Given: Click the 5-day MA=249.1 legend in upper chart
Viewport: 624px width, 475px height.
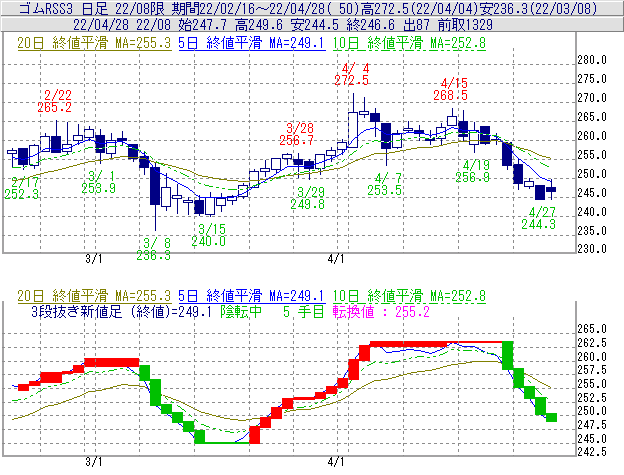Looking at the screenshot, I should point(252,43).
